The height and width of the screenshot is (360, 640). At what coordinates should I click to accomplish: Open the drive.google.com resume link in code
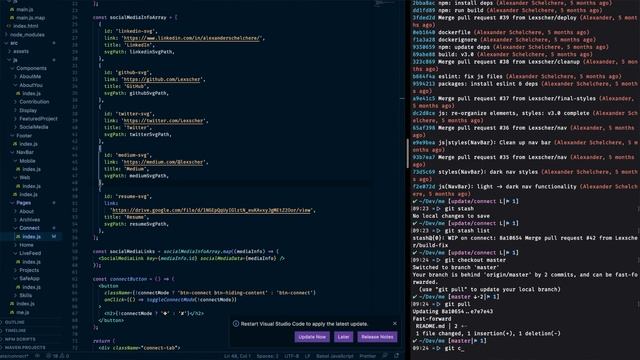(x=211, y=210)
